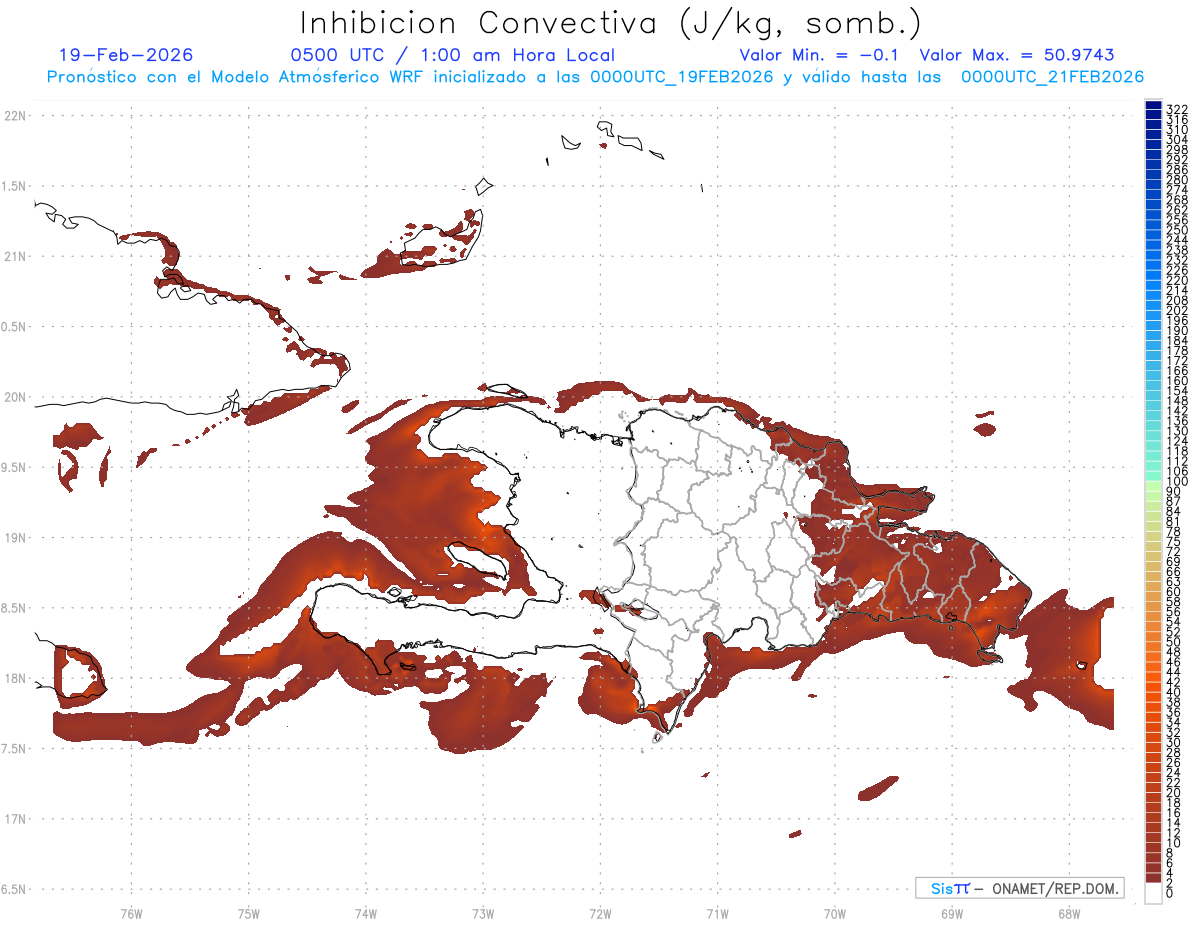Screen dimensions: 1200x927
Task: Click the 72W longitude label
Action: click(x=600, y=913)
